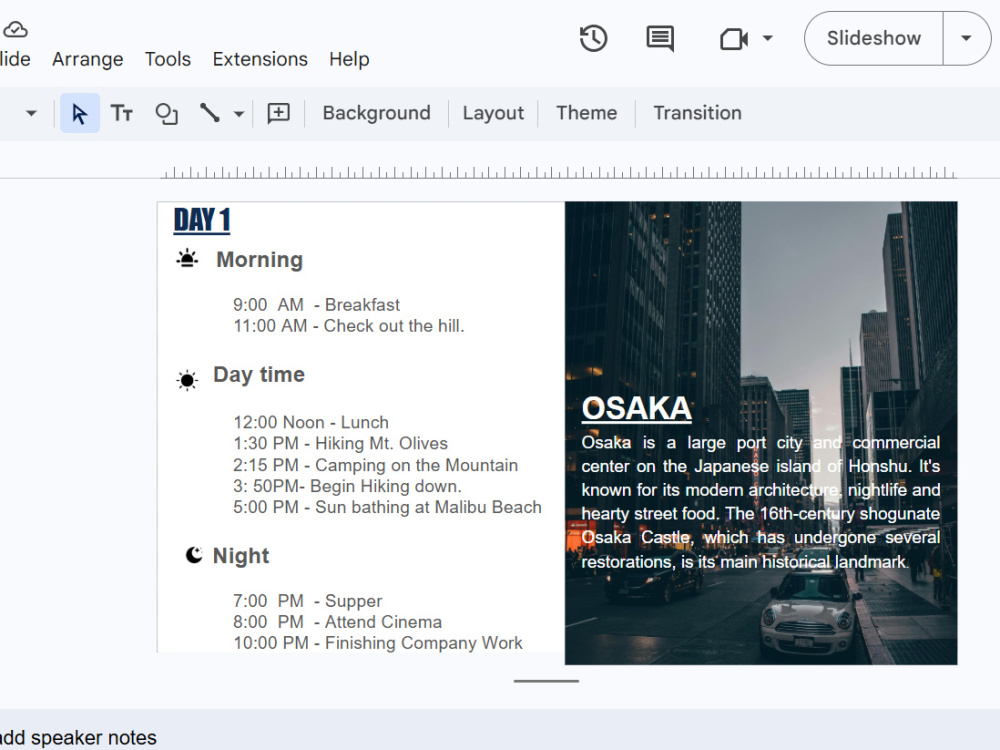Click the cloud saved status icon
This screenshot has height=750, width=1000.
pos(15,29)
